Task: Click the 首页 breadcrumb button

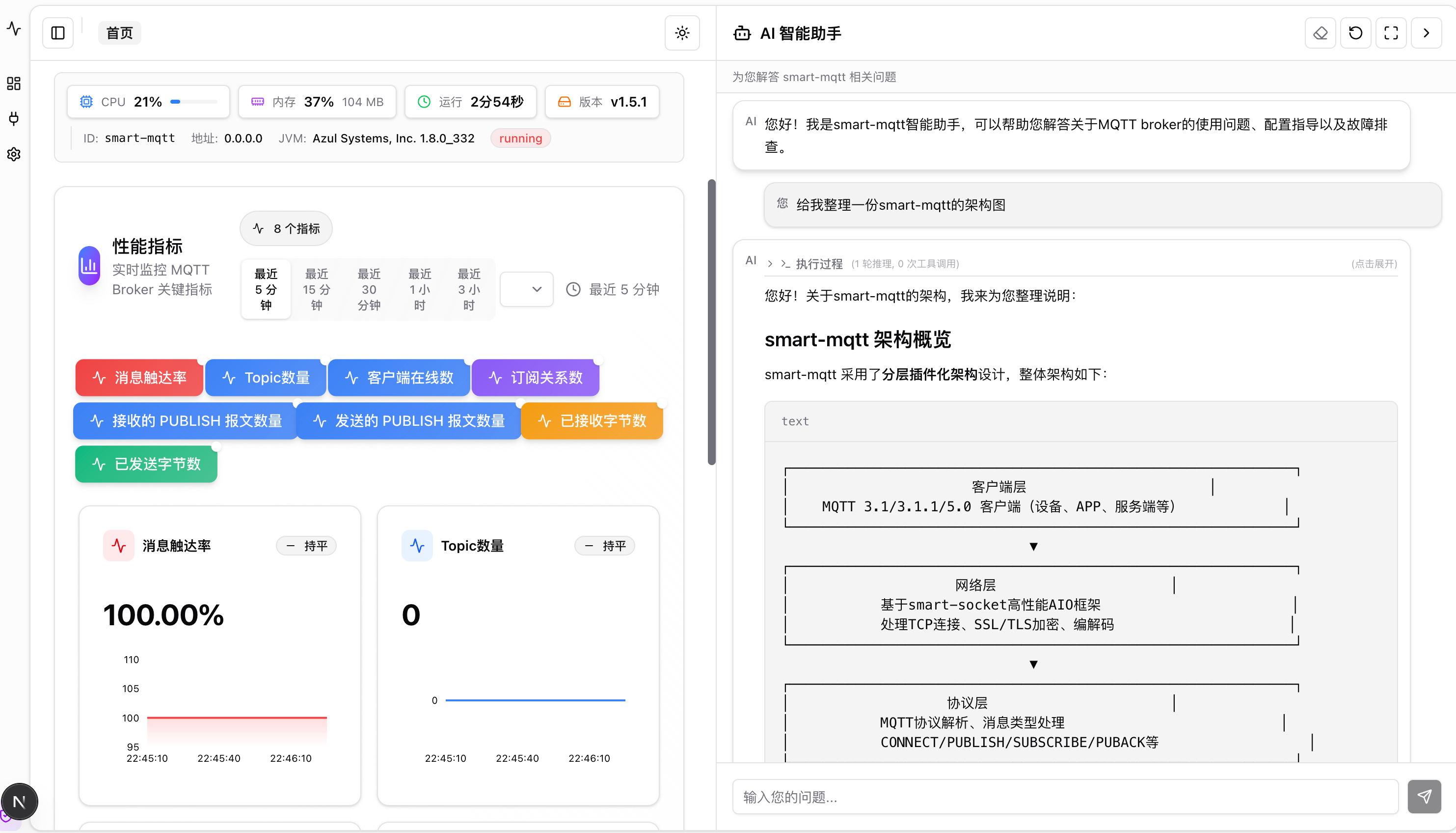Action: 119,32
